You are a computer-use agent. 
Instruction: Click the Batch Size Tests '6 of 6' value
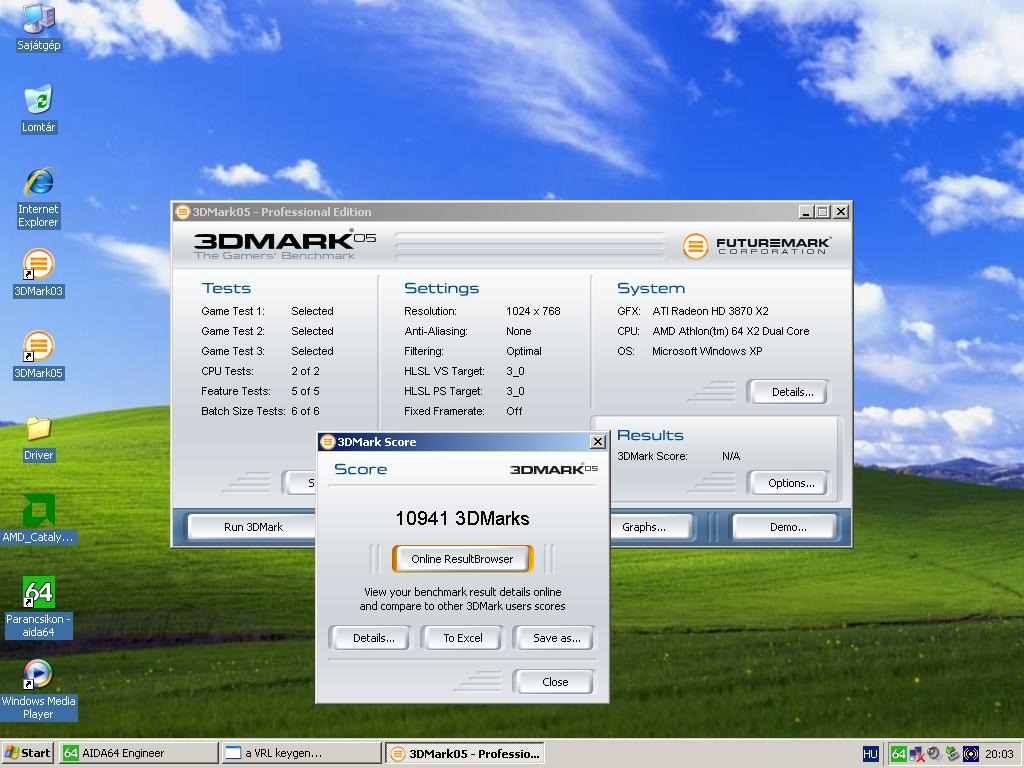pos(305,411)
